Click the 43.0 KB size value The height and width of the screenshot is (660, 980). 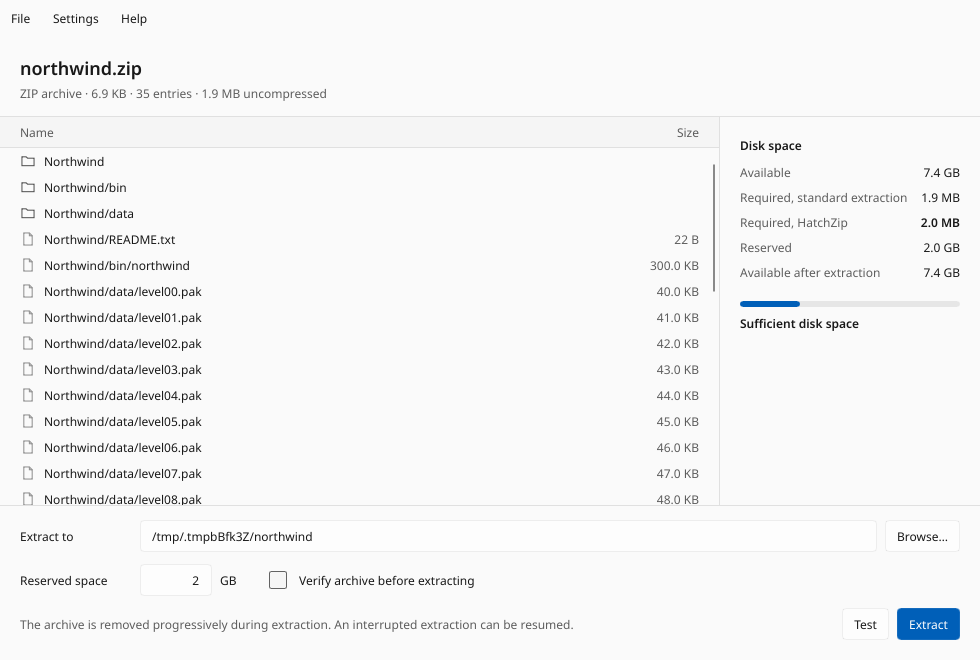(x=678, y=370)
